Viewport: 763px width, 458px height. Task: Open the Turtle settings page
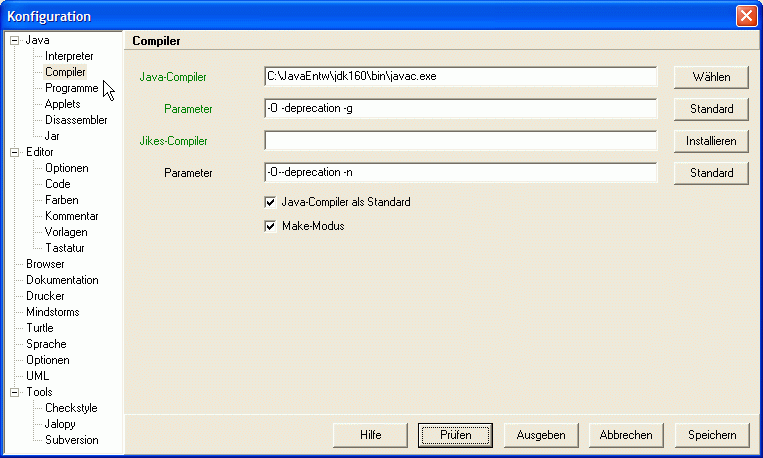(40, 328)
